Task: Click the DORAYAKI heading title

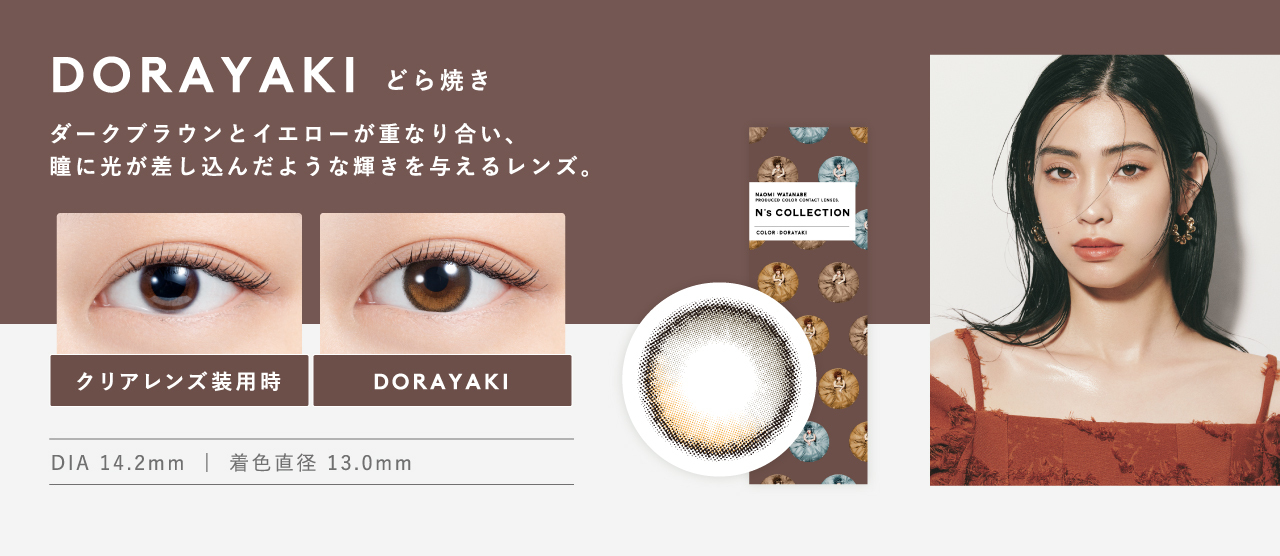Action: point(204,75)
